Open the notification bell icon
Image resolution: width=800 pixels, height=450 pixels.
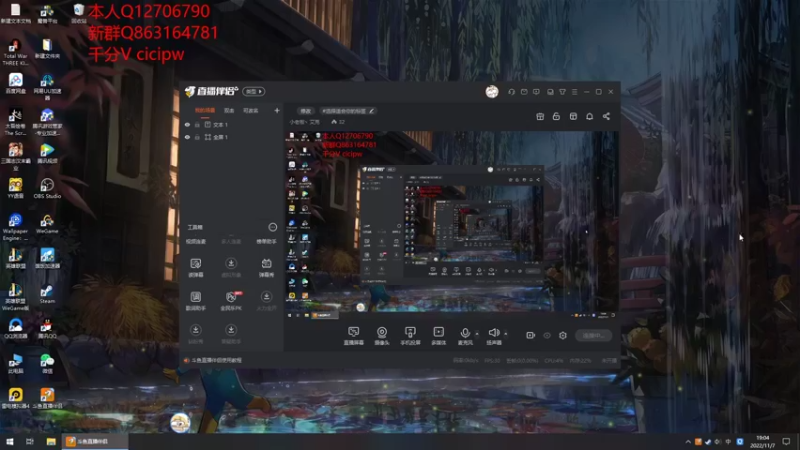[589, 116]
